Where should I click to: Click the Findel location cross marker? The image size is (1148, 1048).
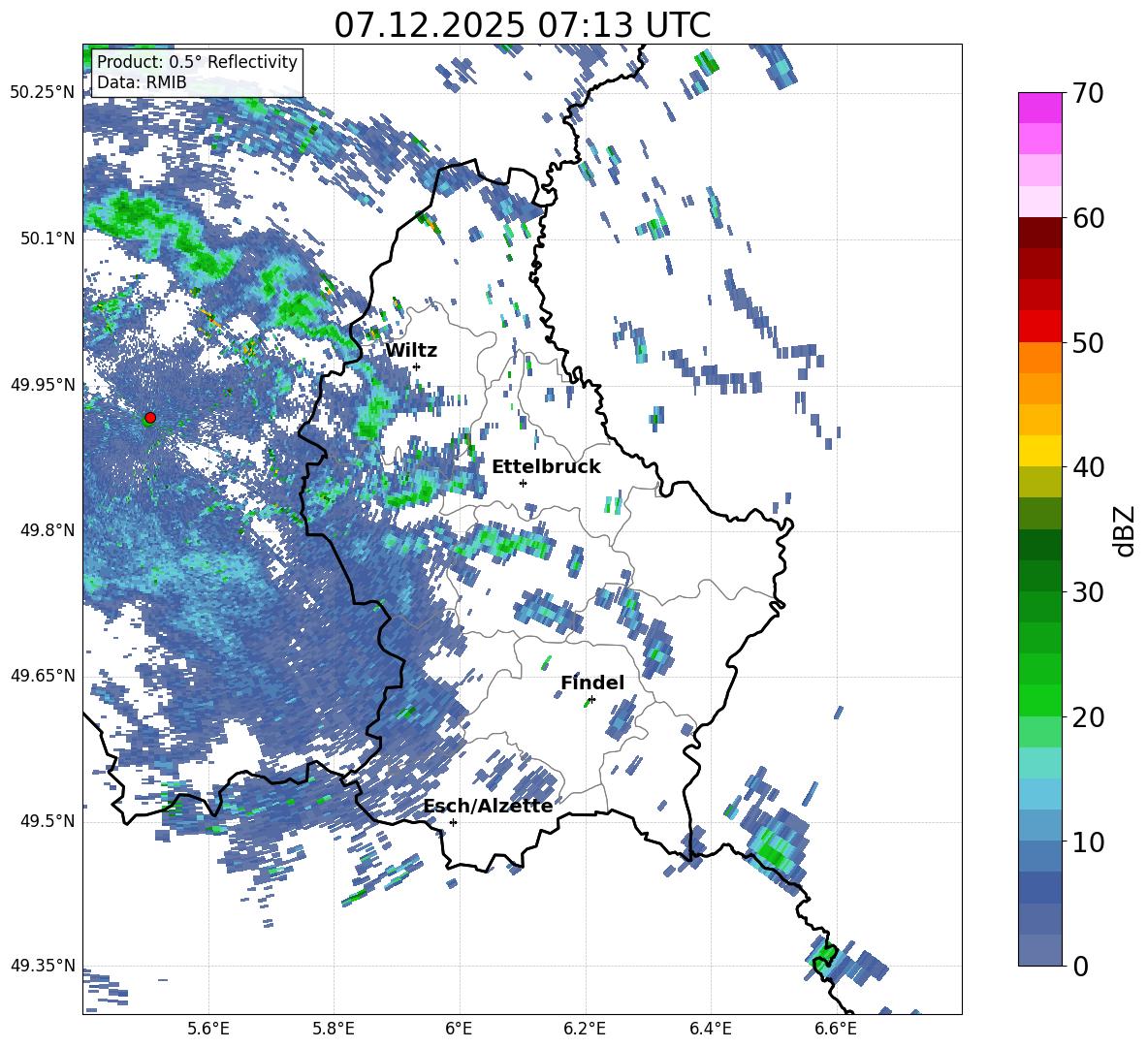591,700
